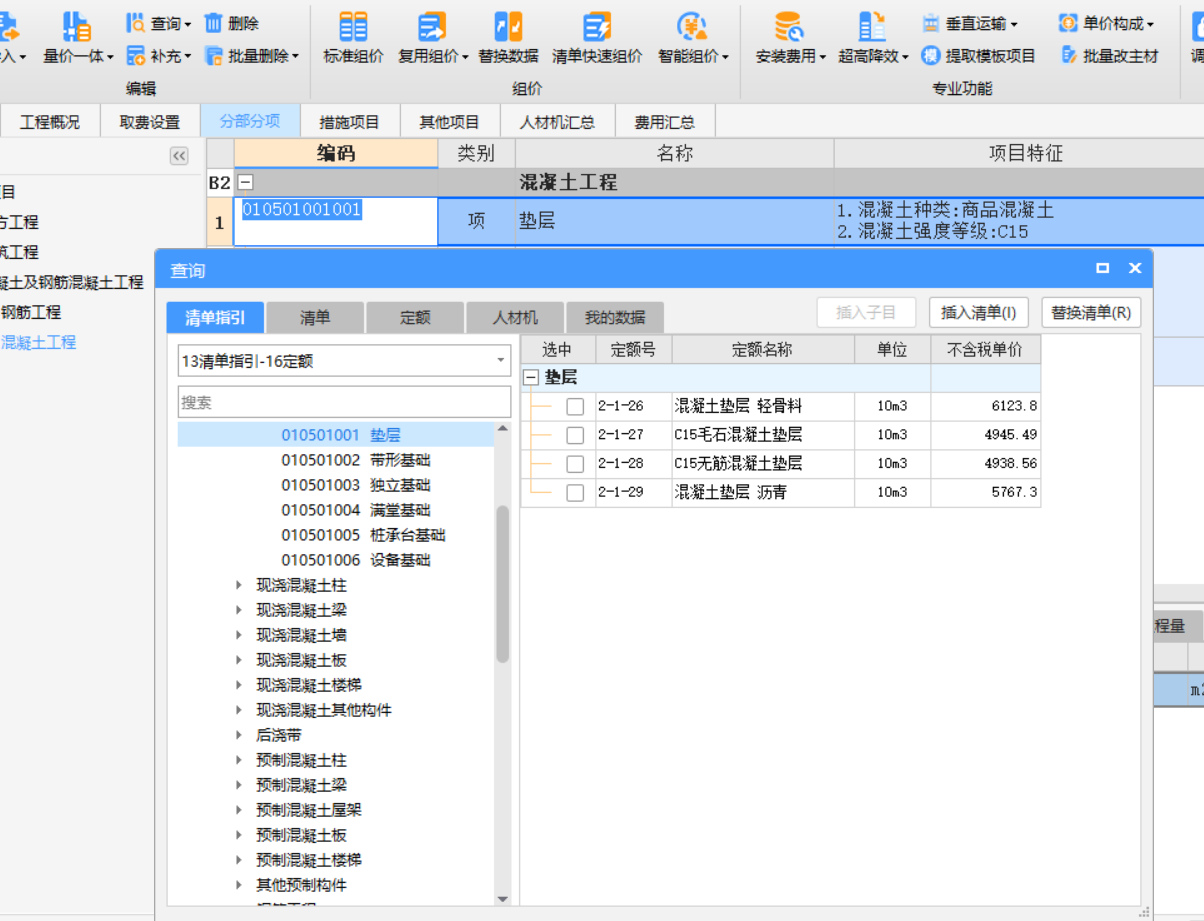Click the 补充 toolbar icon
Screen dimensions: 1204x921
136,56
